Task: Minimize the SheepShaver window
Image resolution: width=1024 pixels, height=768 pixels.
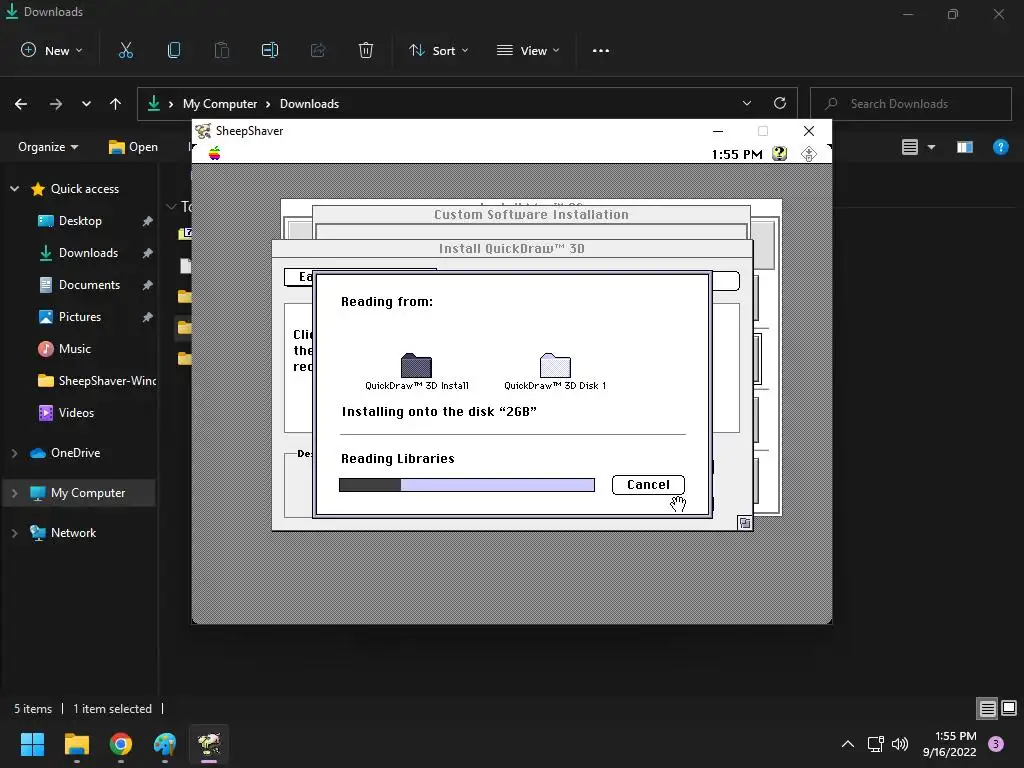Action: click(x=718, y=131)
